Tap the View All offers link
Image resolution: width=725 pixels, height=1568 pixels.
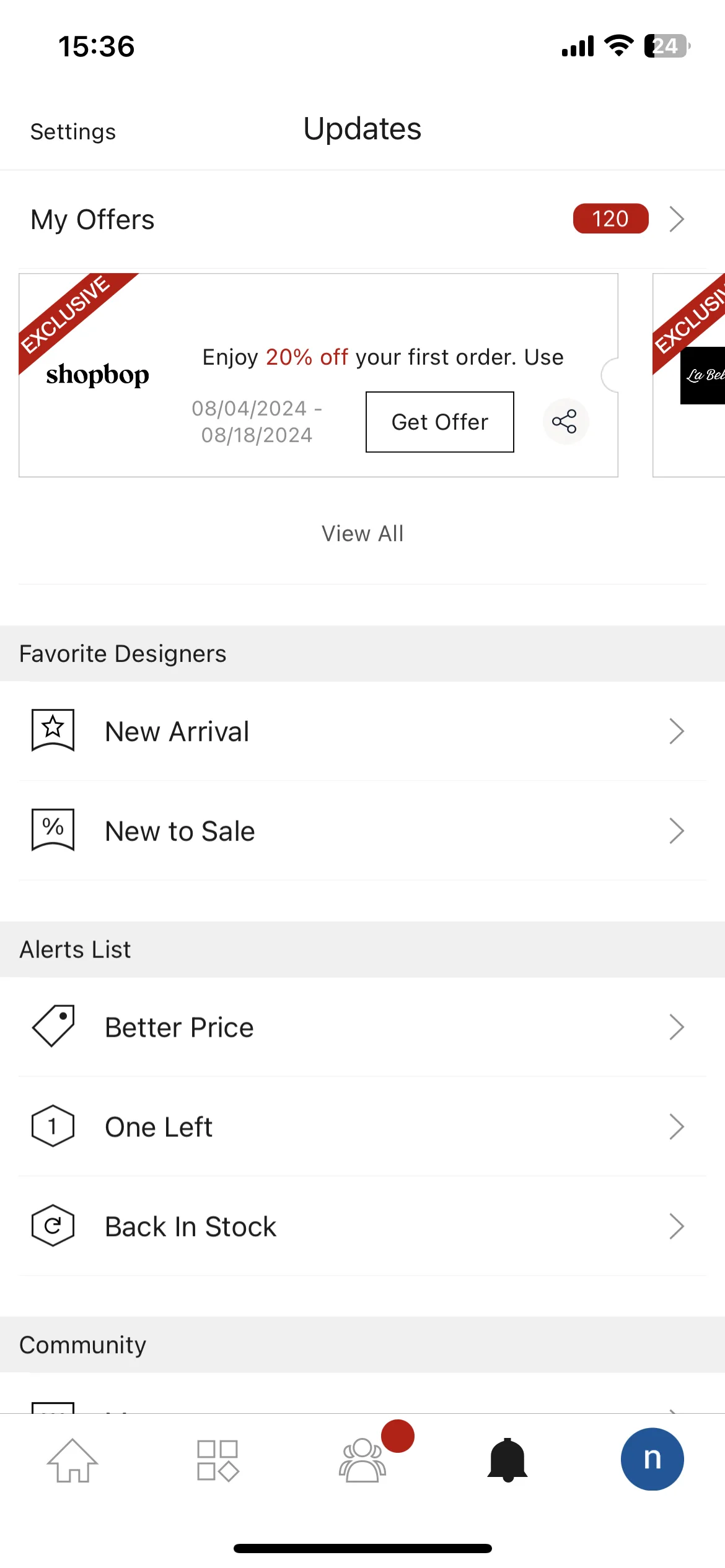(x=362, y=533)
